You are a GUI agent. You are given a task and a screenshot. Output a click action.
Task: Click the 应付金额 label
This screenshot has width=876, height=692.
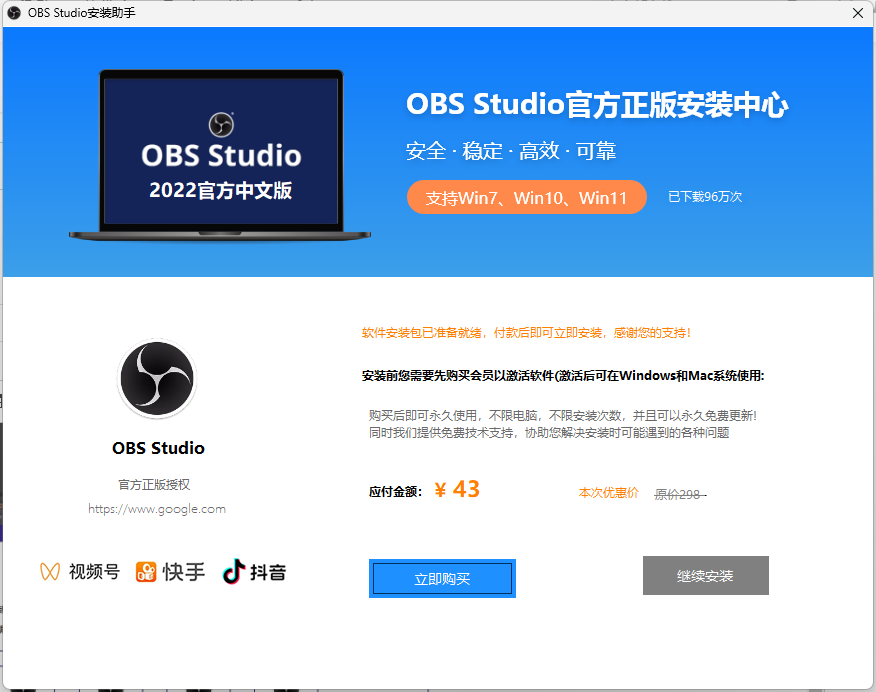pos(396,491)
